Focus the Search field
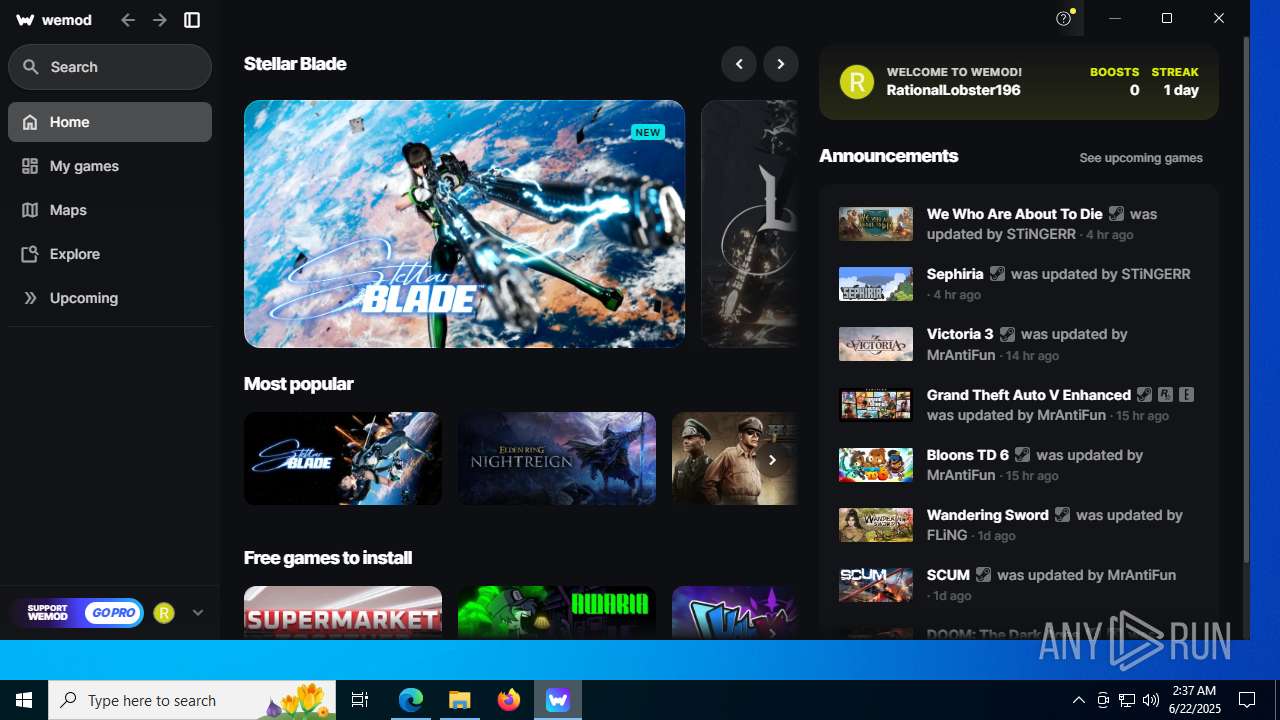The width and height of the screenshot is (1280, 720). 110,67
